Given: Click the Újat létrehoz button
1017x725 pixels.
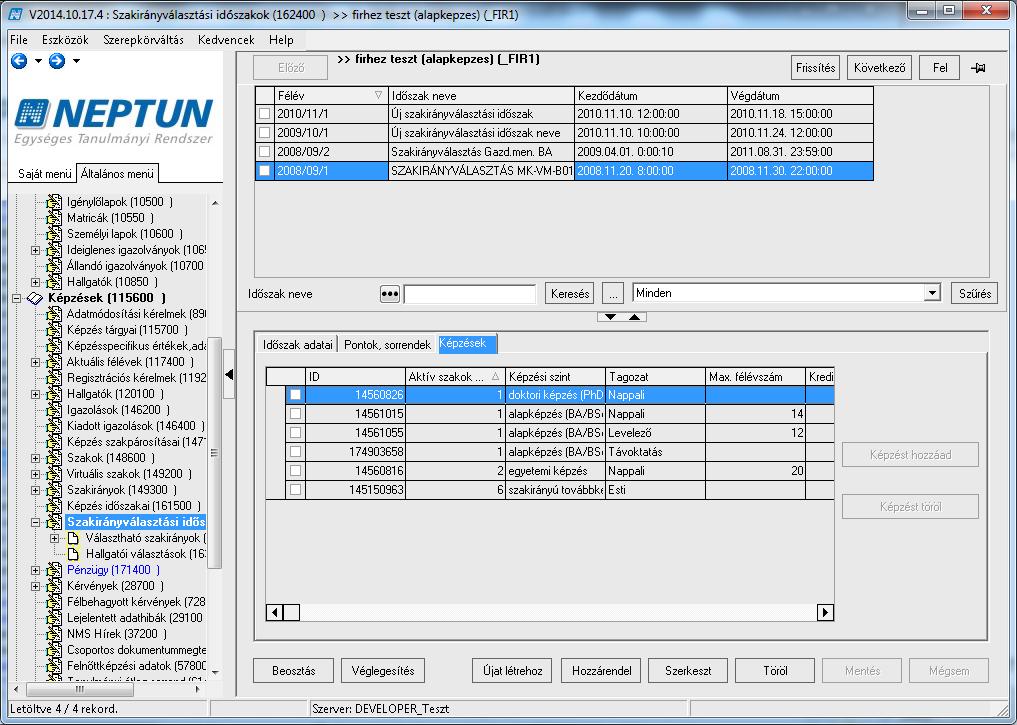Looking at the screenshot, I should [x=512, y=671].
